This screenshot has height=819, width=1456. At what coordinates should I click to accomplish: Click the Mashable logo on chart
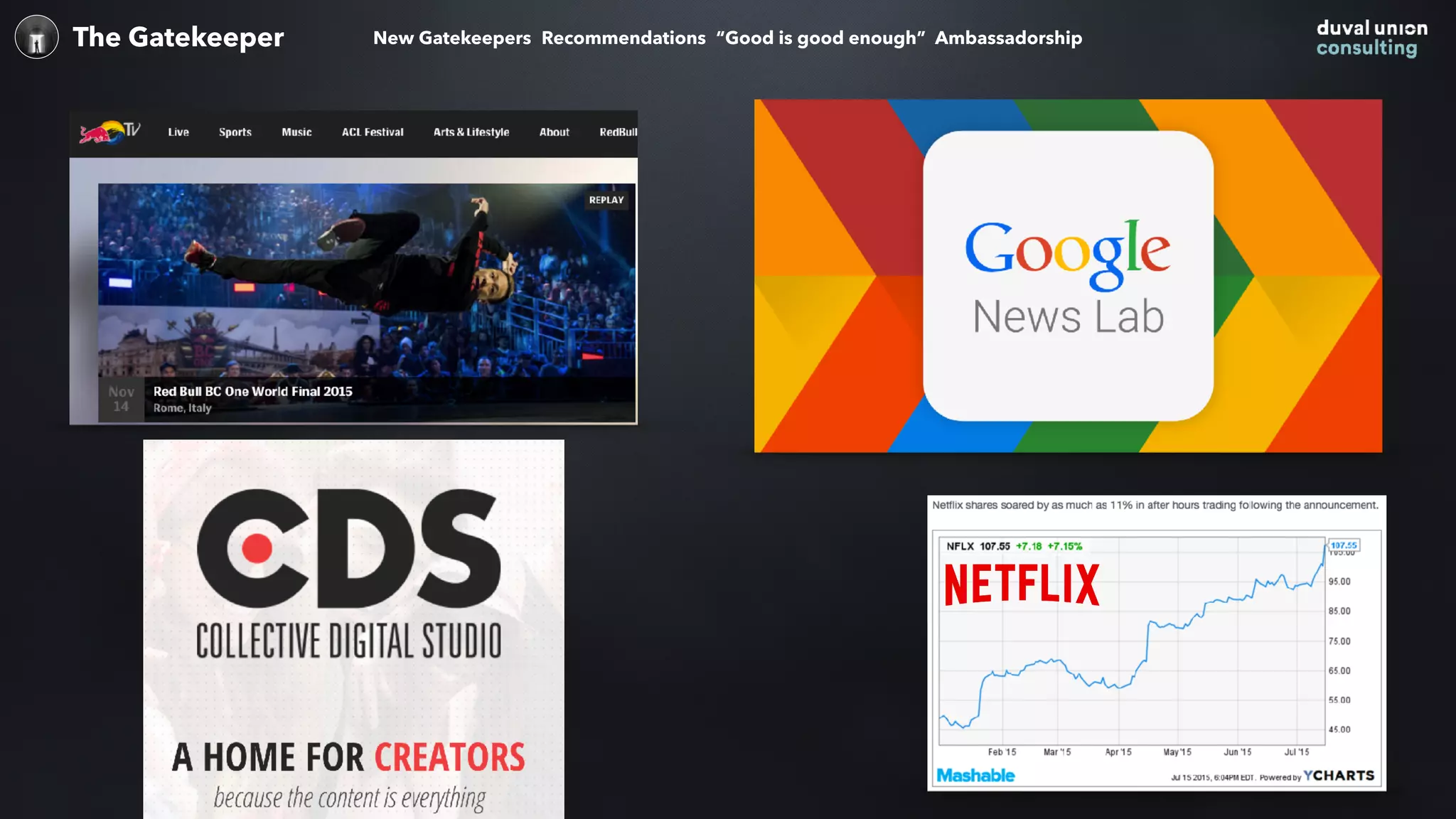click(x=975, y=776)
